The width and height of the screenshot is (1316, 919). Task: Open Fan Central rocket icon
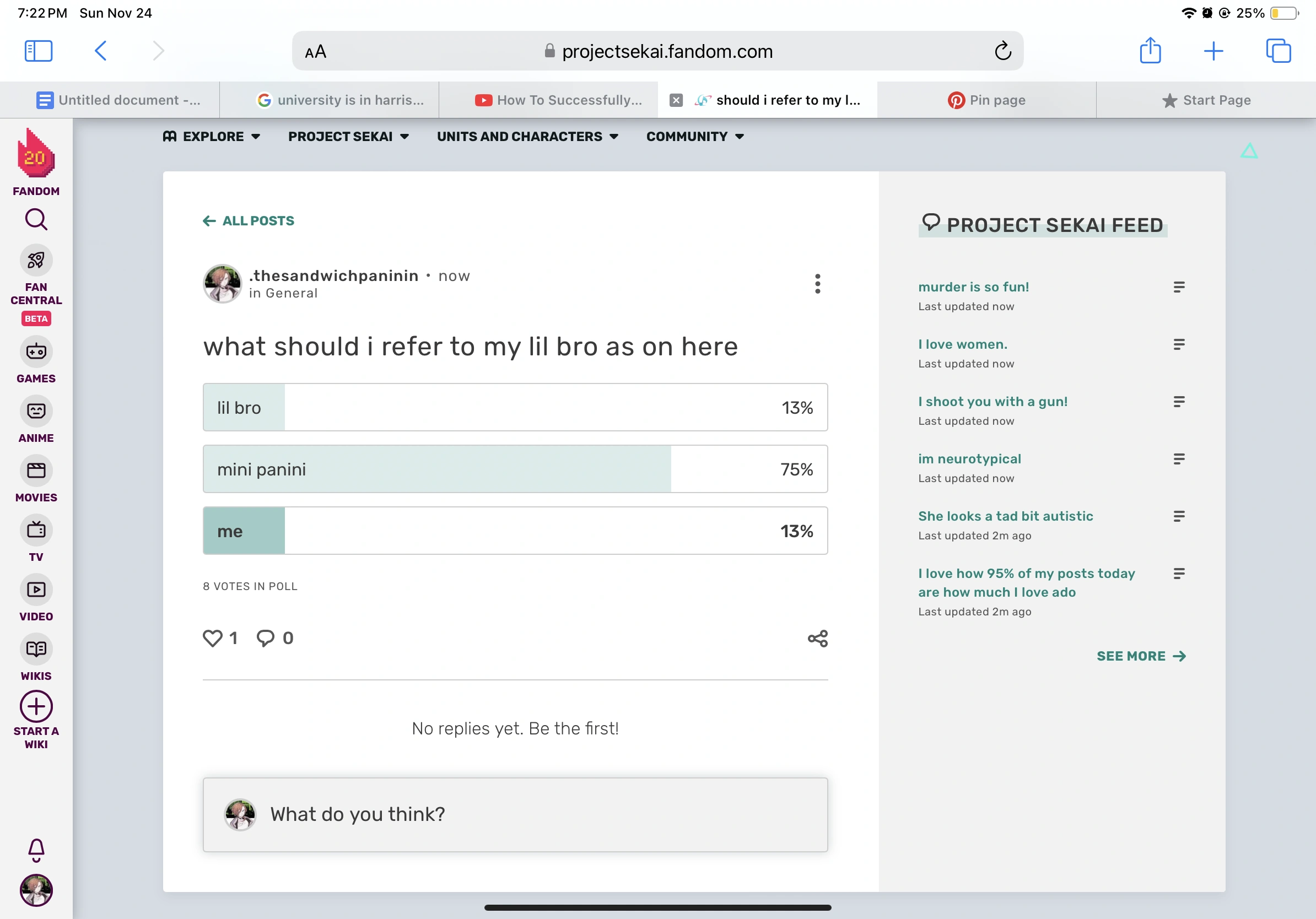pos(36,261)
